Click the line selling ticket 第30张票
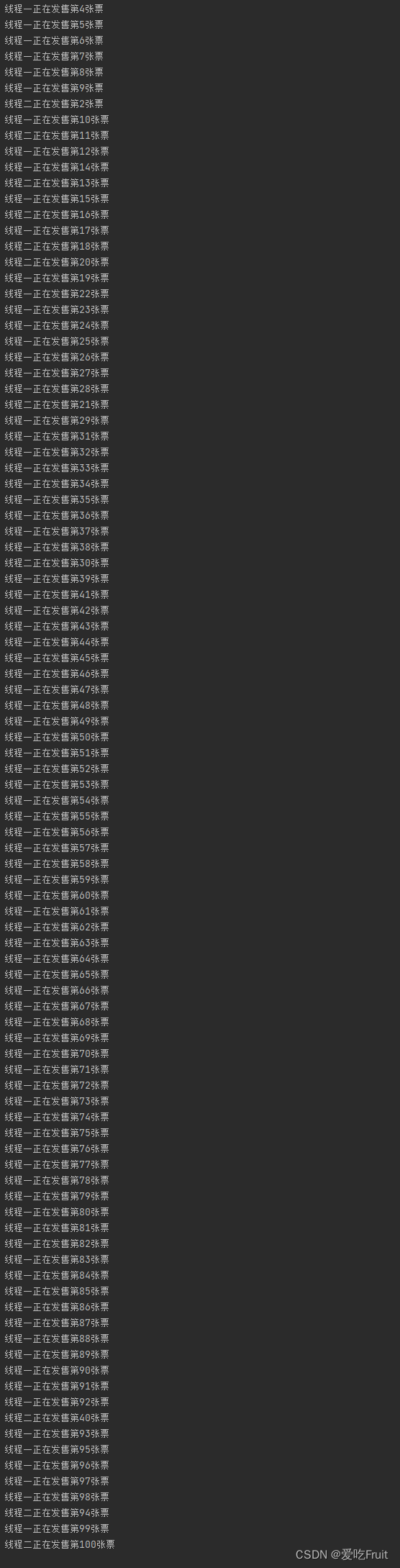The image size is (400, 1568). 57,563
